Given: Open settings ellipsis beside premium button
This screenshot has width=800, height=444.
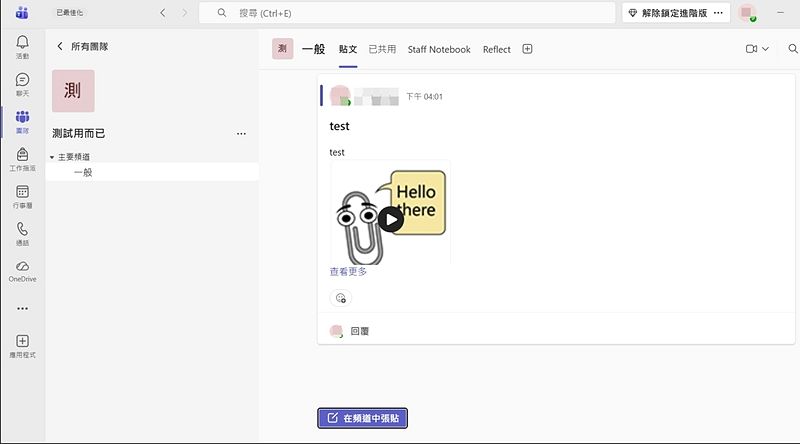Looking at the screenshot, I should [718, 13].
